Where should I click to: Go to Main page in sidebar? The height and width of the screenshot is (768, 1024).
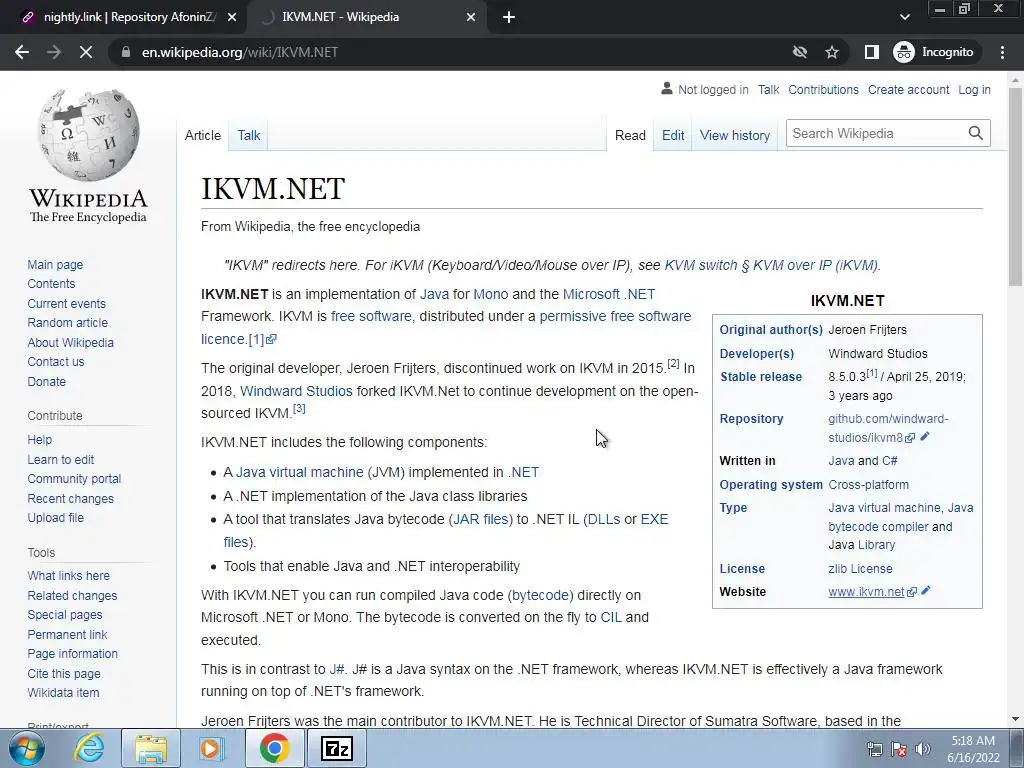point(55,264)
